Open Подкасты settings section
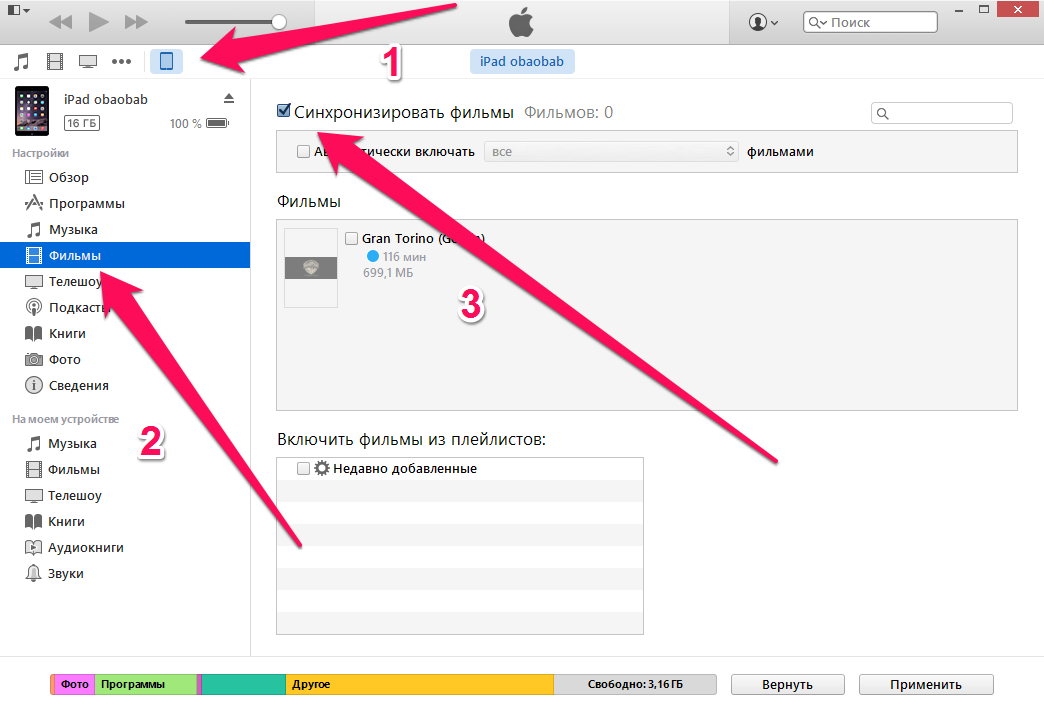This screenshot has width=1044, height=712. (x=125, y=307)
